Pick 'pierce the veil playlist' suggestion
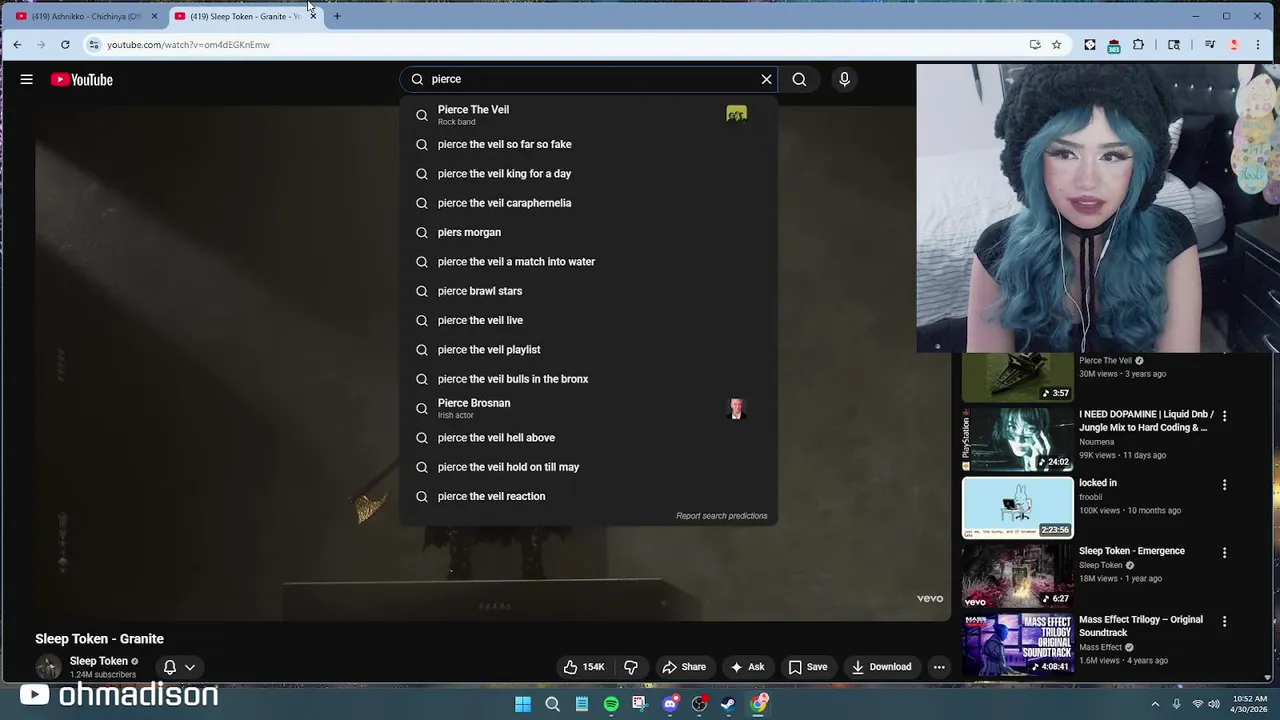This screenshot has width=1280, height=720. click(x=588, y=350)
